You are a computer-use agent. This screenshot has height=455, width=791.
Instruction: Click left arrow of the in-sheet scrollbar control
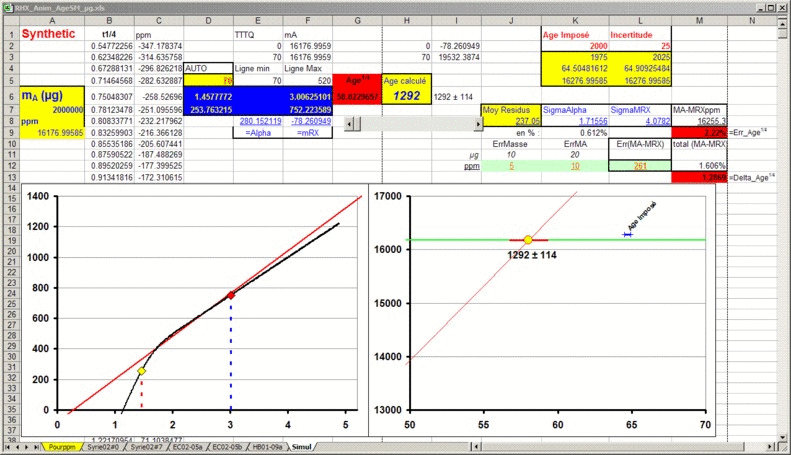tap(349, 124)
